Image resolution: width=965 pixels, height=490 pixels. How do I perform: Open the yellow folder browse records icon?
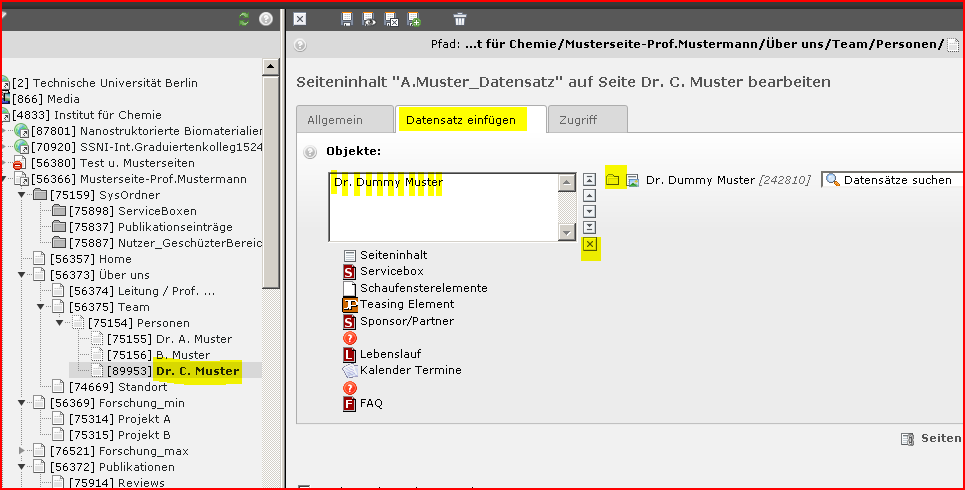point(612,180)
